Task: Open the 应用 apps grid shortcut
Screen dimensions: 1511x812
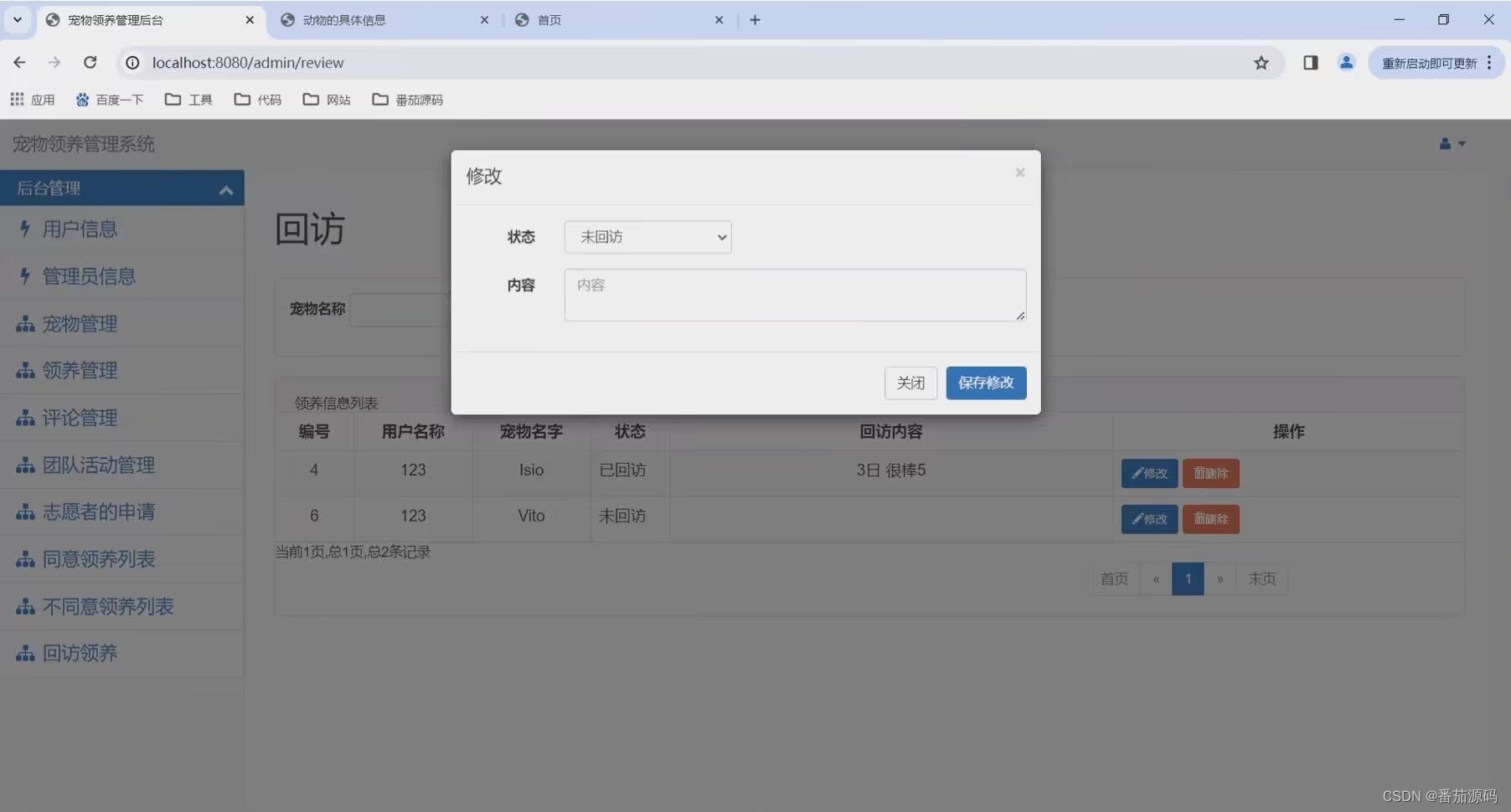Action: tap(32, 100)
